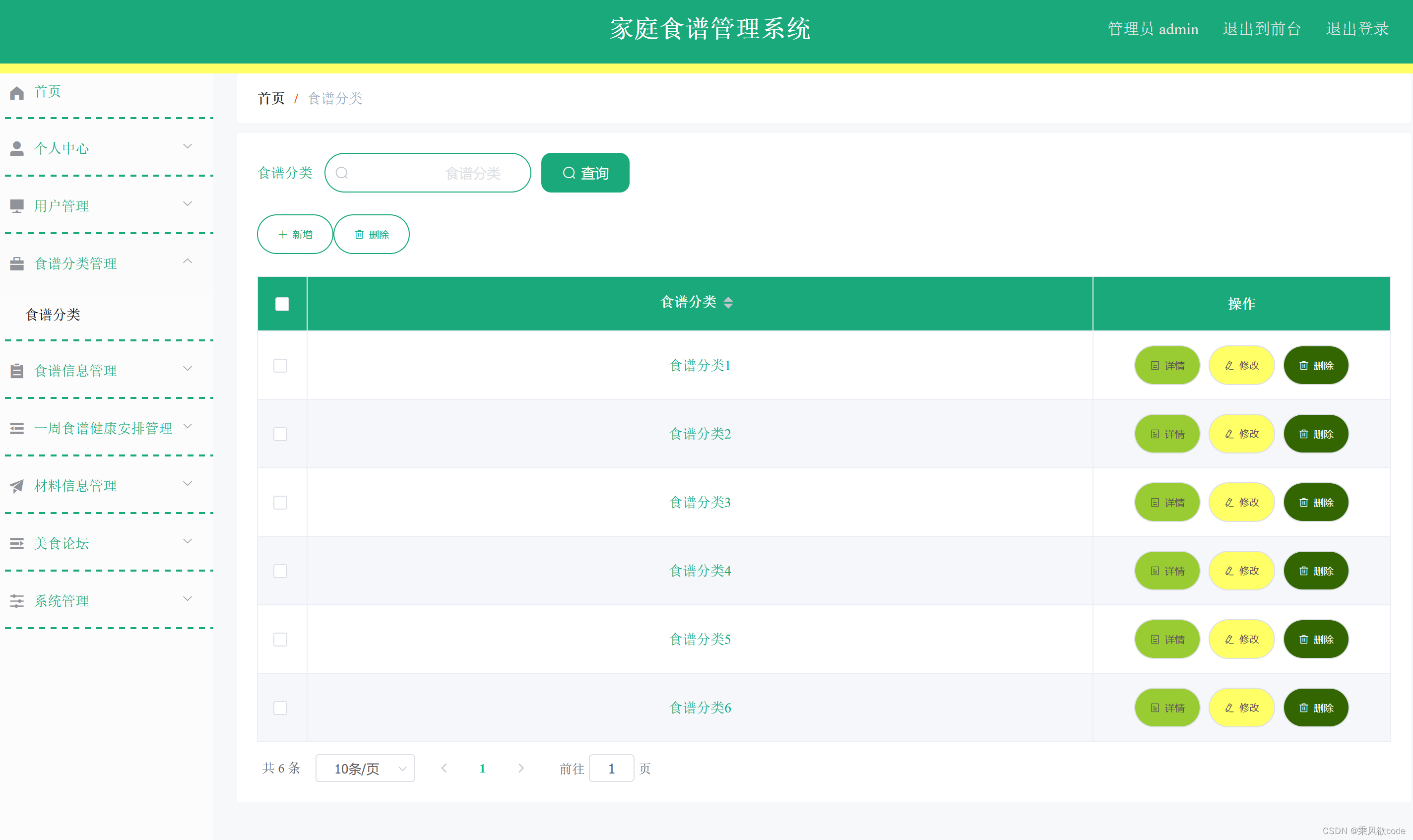Click the monitor icon beside 用户管理
The height and width of the screenshot is (840, 1413).
[x=16, y=206]
